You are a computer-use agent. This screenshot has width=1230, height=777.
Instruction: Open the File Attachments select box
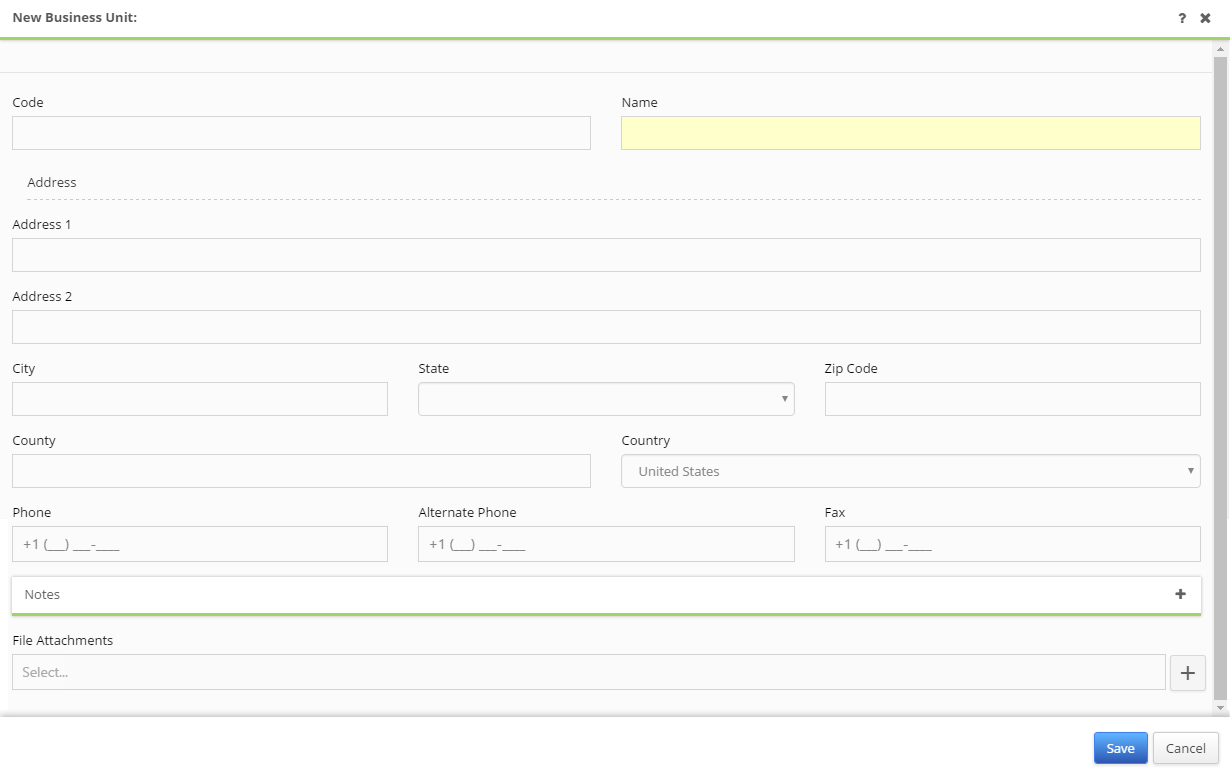(x=588, y=672)
